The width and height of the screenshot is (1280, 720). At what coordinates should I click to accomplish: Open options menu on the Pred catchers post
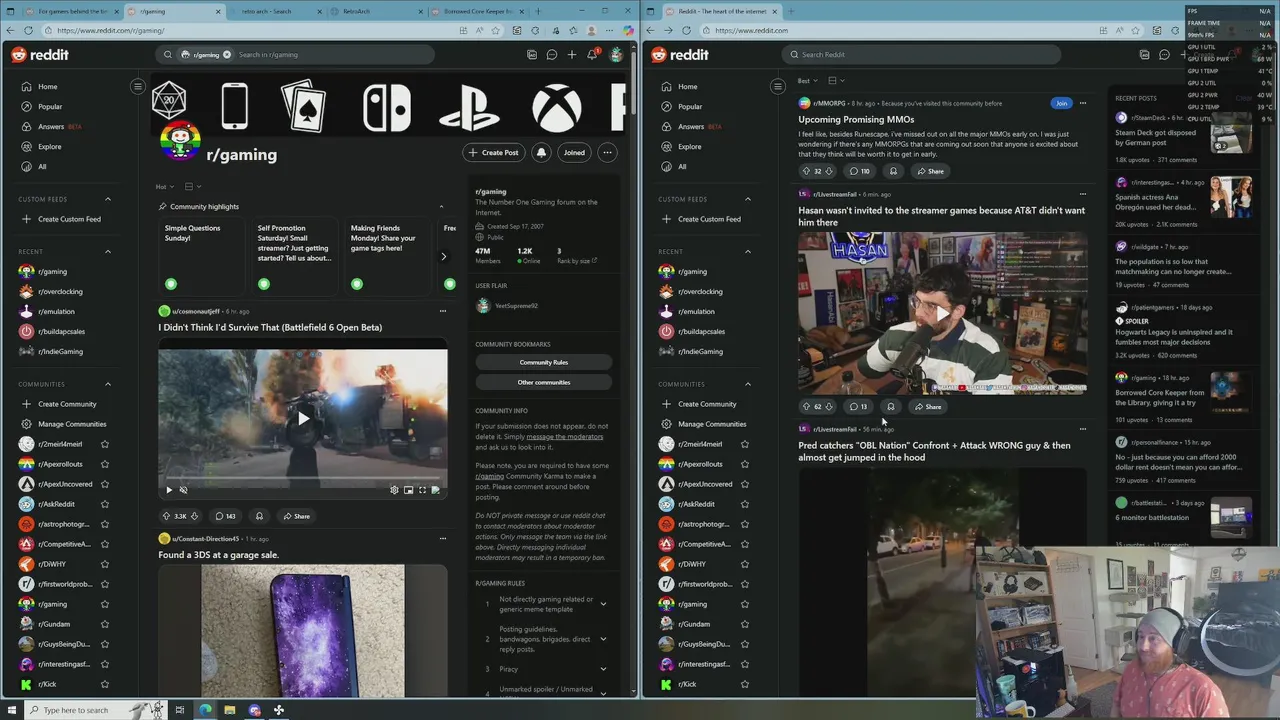point(1082,429)
